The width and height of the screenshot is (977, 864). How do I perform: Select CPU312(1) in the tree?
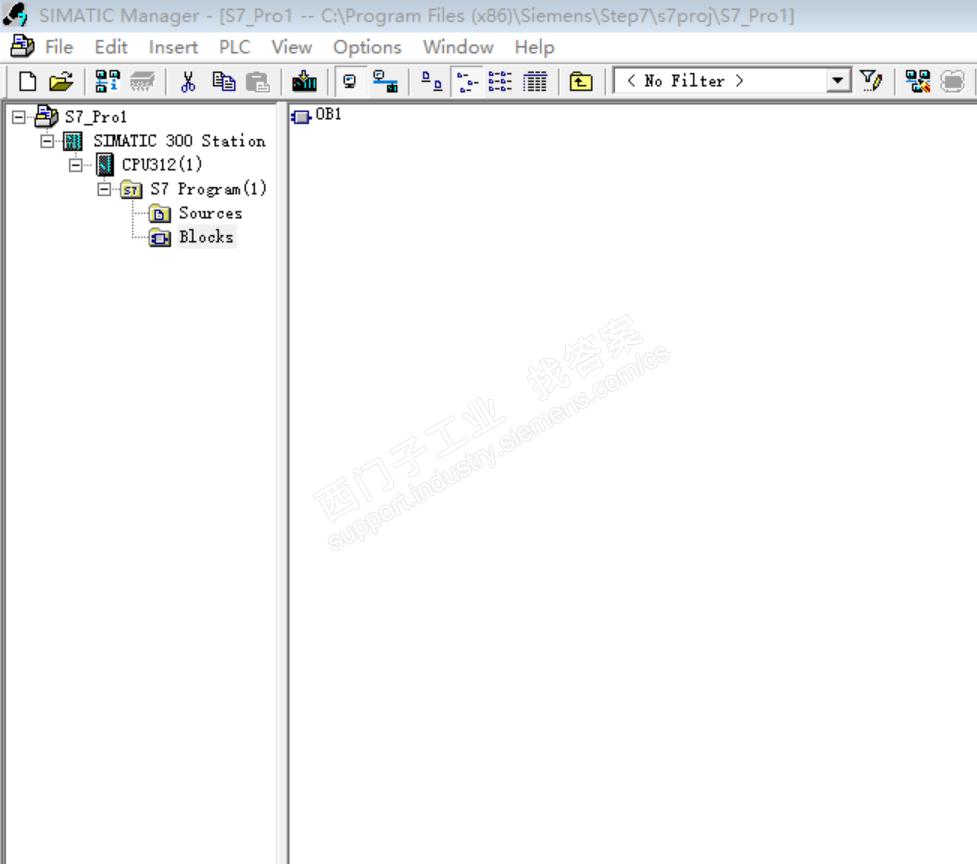pyautogui.click(x=162, y=164)
